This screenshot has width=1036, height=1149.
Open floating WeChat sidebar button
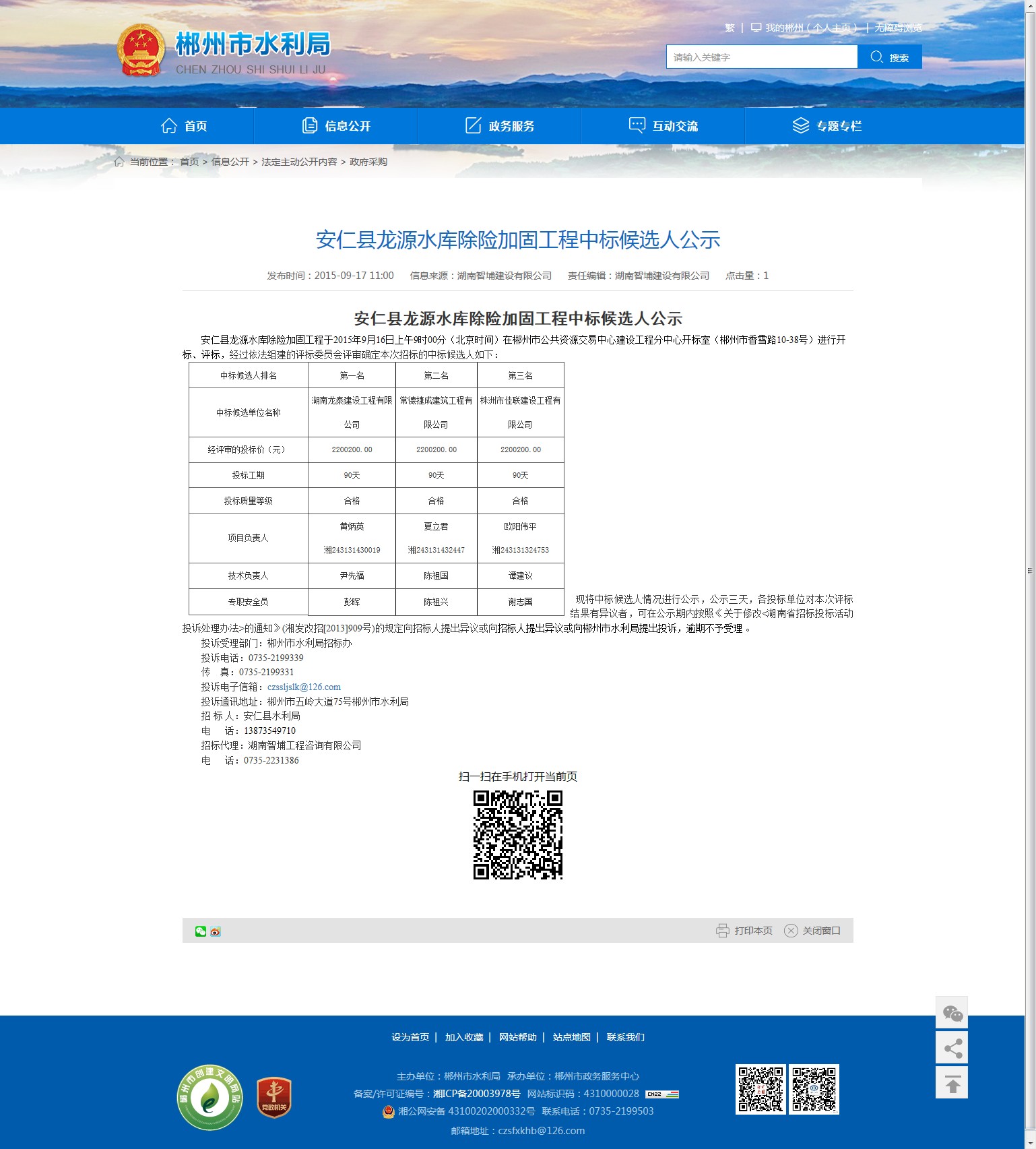pos(952,1013)
